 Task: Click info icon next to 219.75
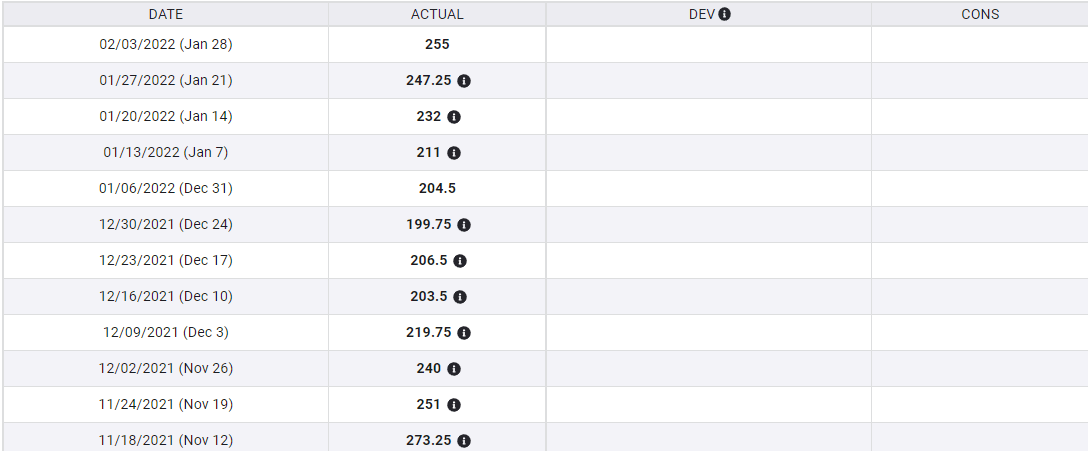click(x=464, y=333)
